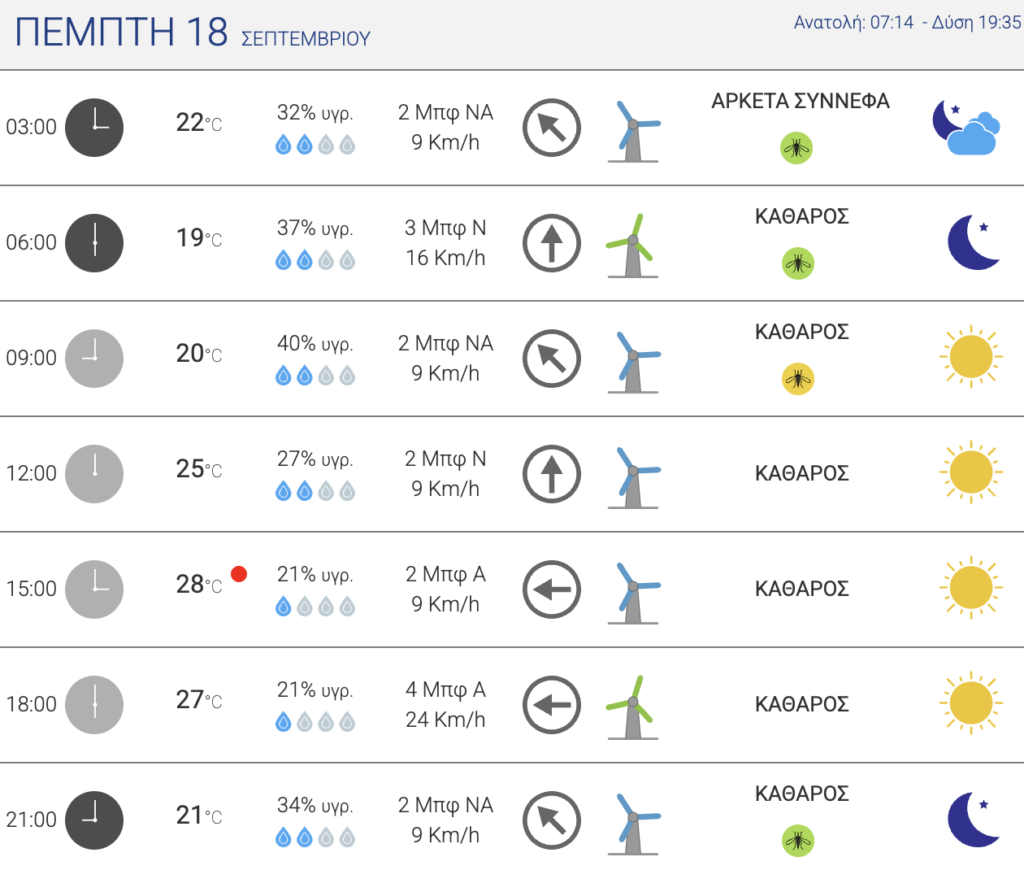
Task: Click the northwest wind arrow at 03:00
Action: (x=552, y=127)
